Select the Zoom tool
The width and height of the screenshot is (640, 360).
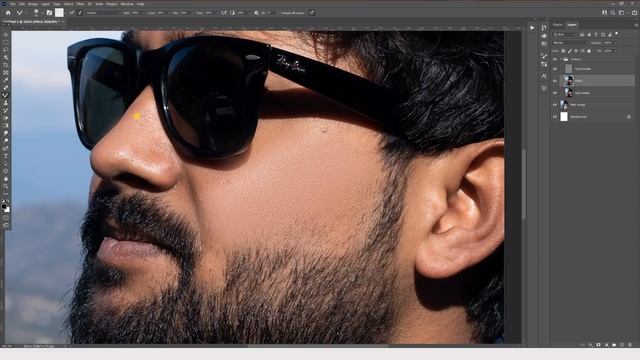click(6, 187)
